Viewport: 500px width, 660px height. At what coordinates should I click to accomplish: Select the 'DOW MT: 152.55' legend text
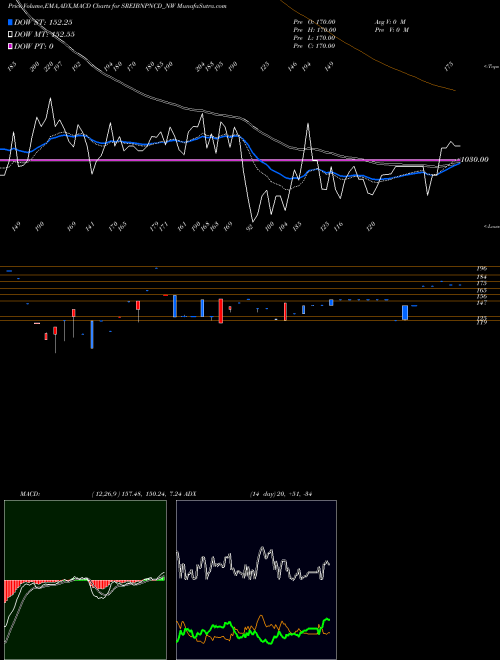[44, 35]
